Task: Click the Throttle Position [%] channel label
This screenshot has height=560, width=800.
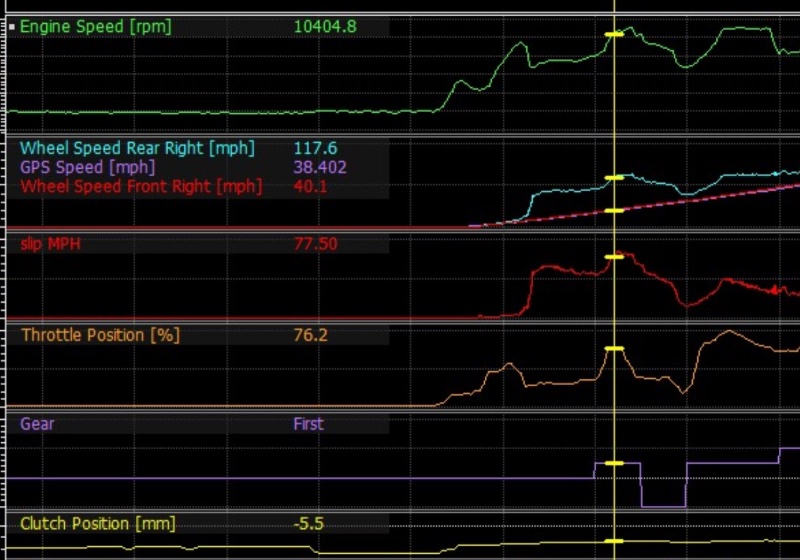Action: point(100,335)
